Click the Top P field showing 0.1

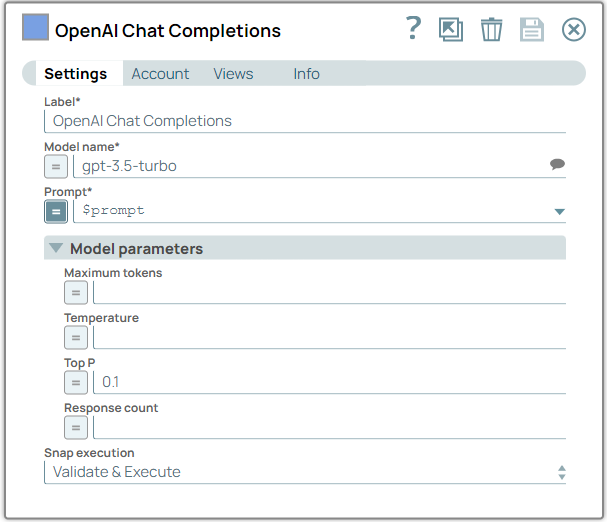pyautogui.click(x=329, y=382)
